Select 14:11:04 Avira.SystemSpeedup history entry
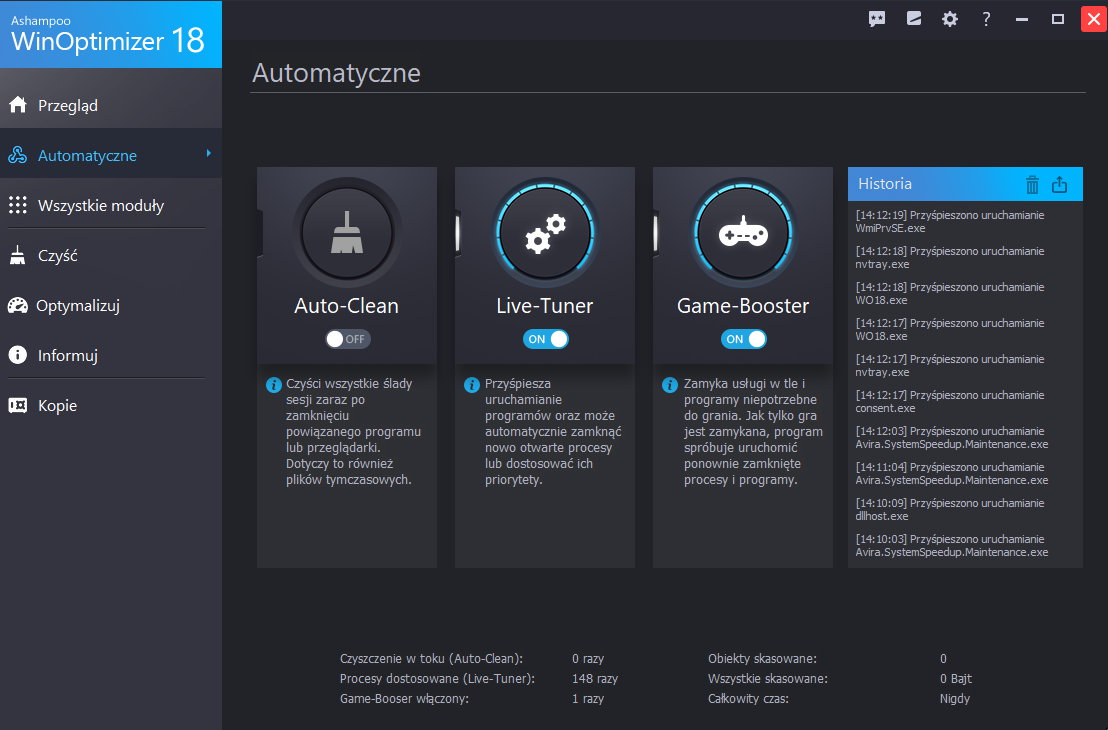Screen dimensions: 1108x730 pyautogui.click(x=952, y=473)
